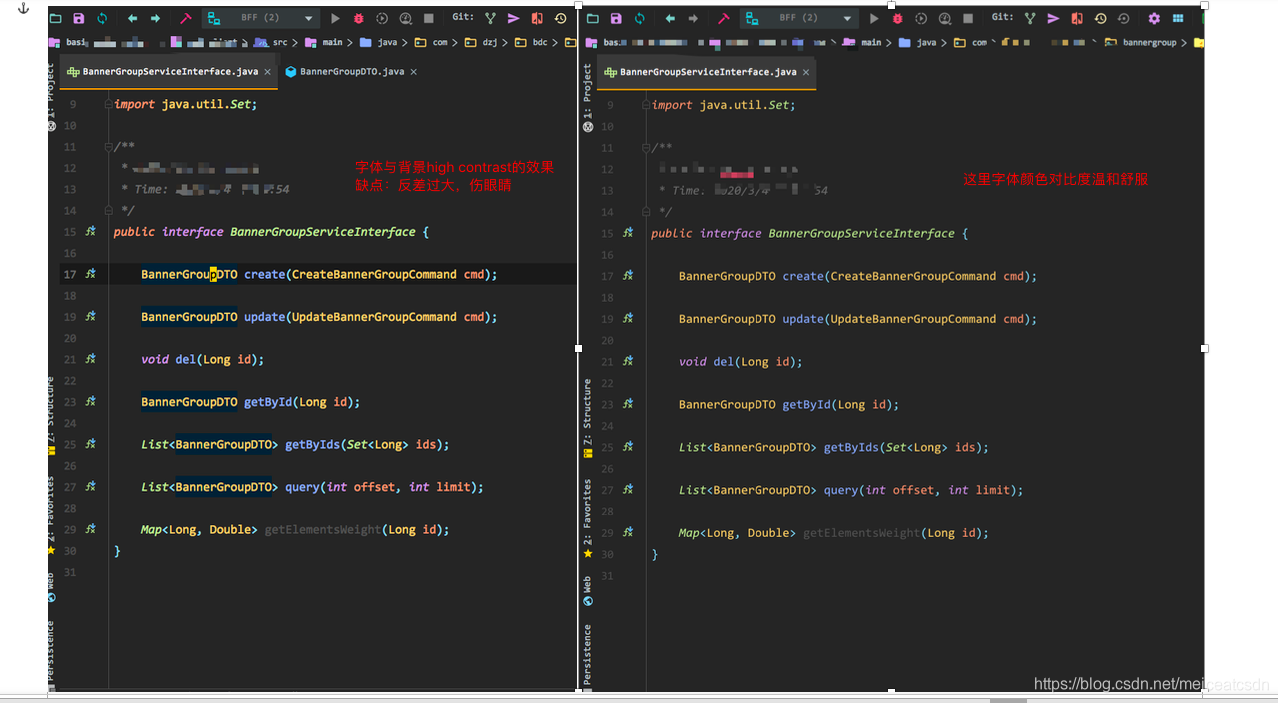Open Web tool window in right IDE

click(x=587, y=591)
